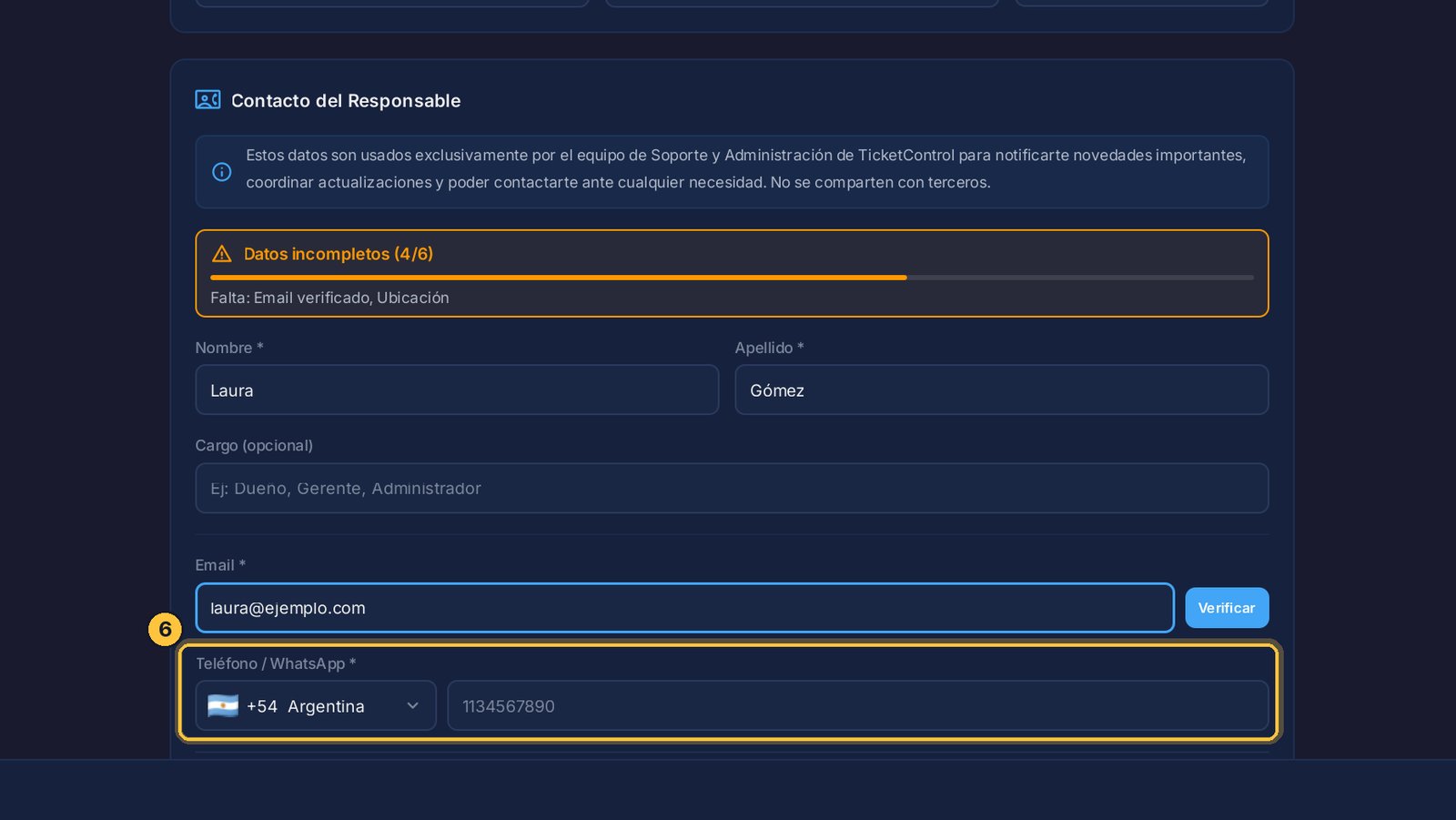
Task: Click the Cargo (opcional) input field
Action: 732,489
